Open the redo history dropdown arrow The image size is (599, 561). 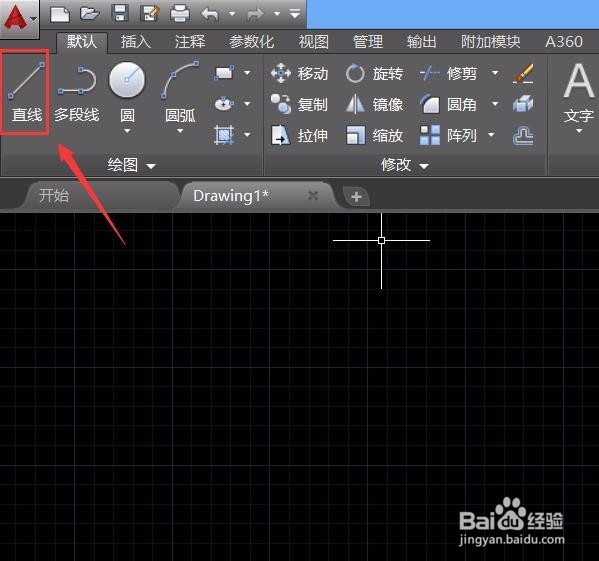(x=277, y=14)
